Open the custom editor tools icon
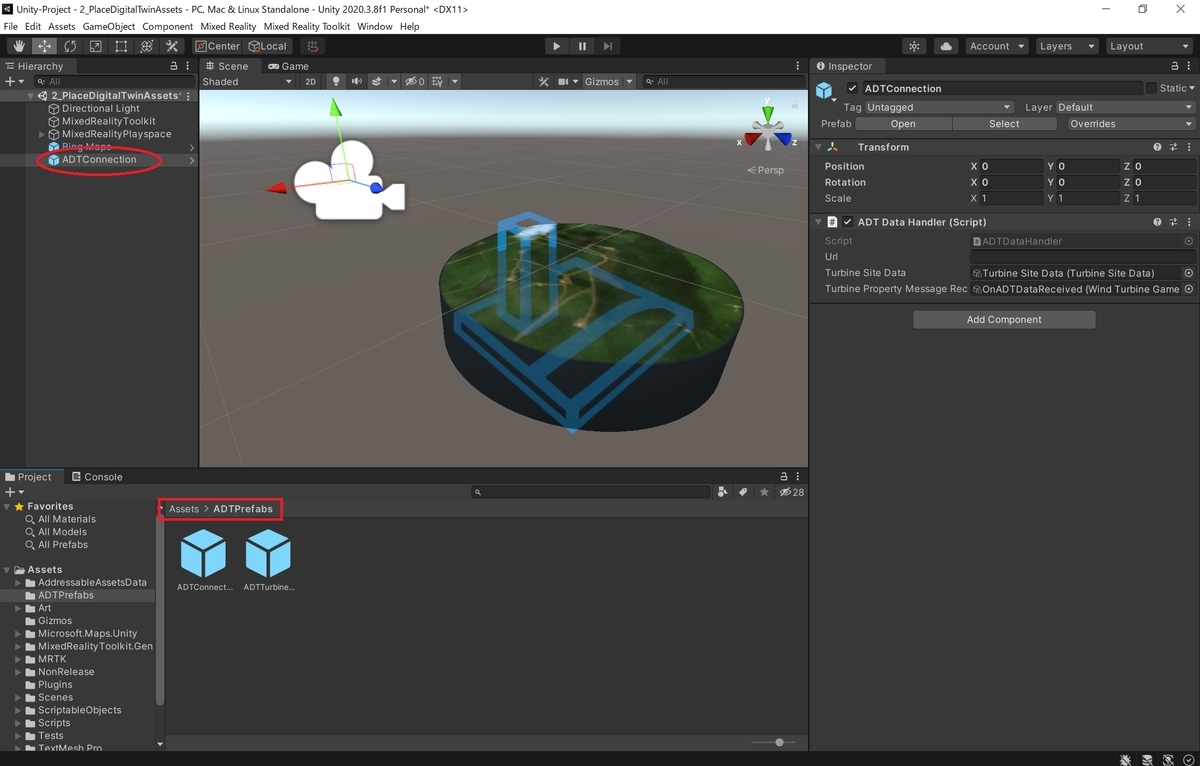Viewport: 1200px width, 766px height. pos(172,46)
